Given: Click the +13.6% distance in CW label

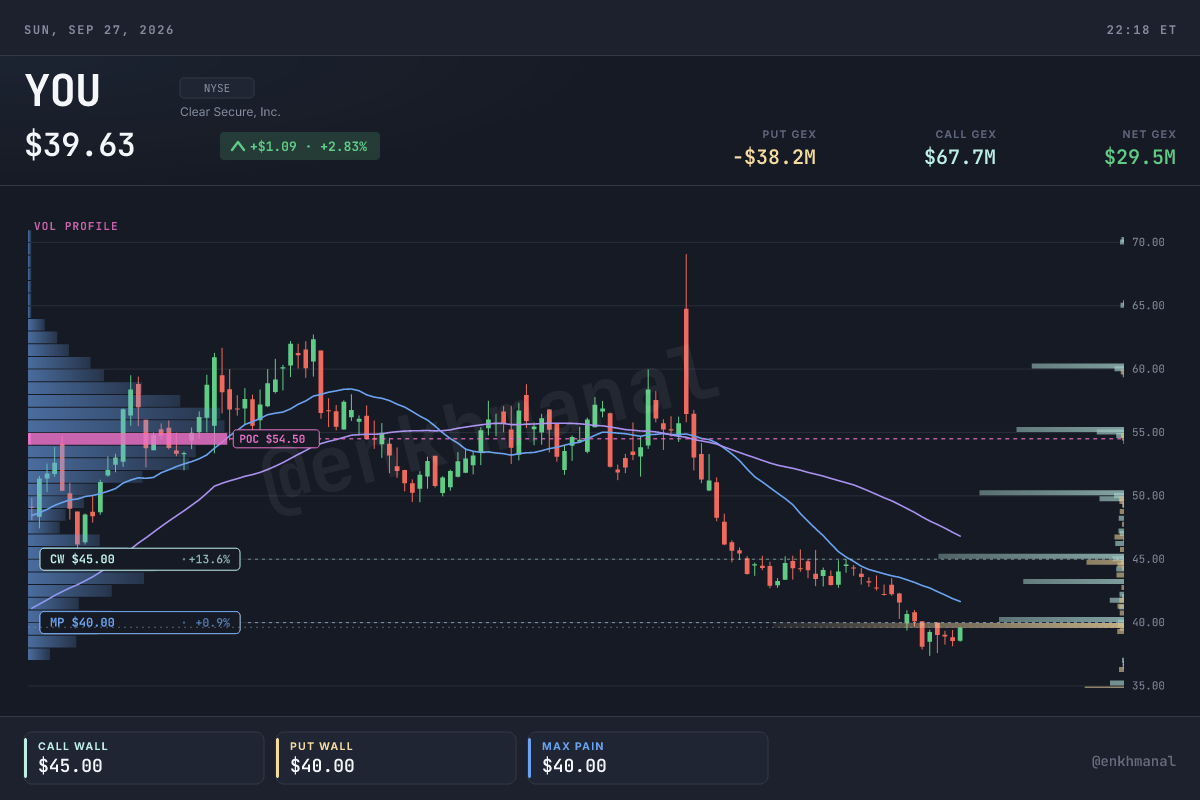Looking at the screenshot, I should (208, 559).
